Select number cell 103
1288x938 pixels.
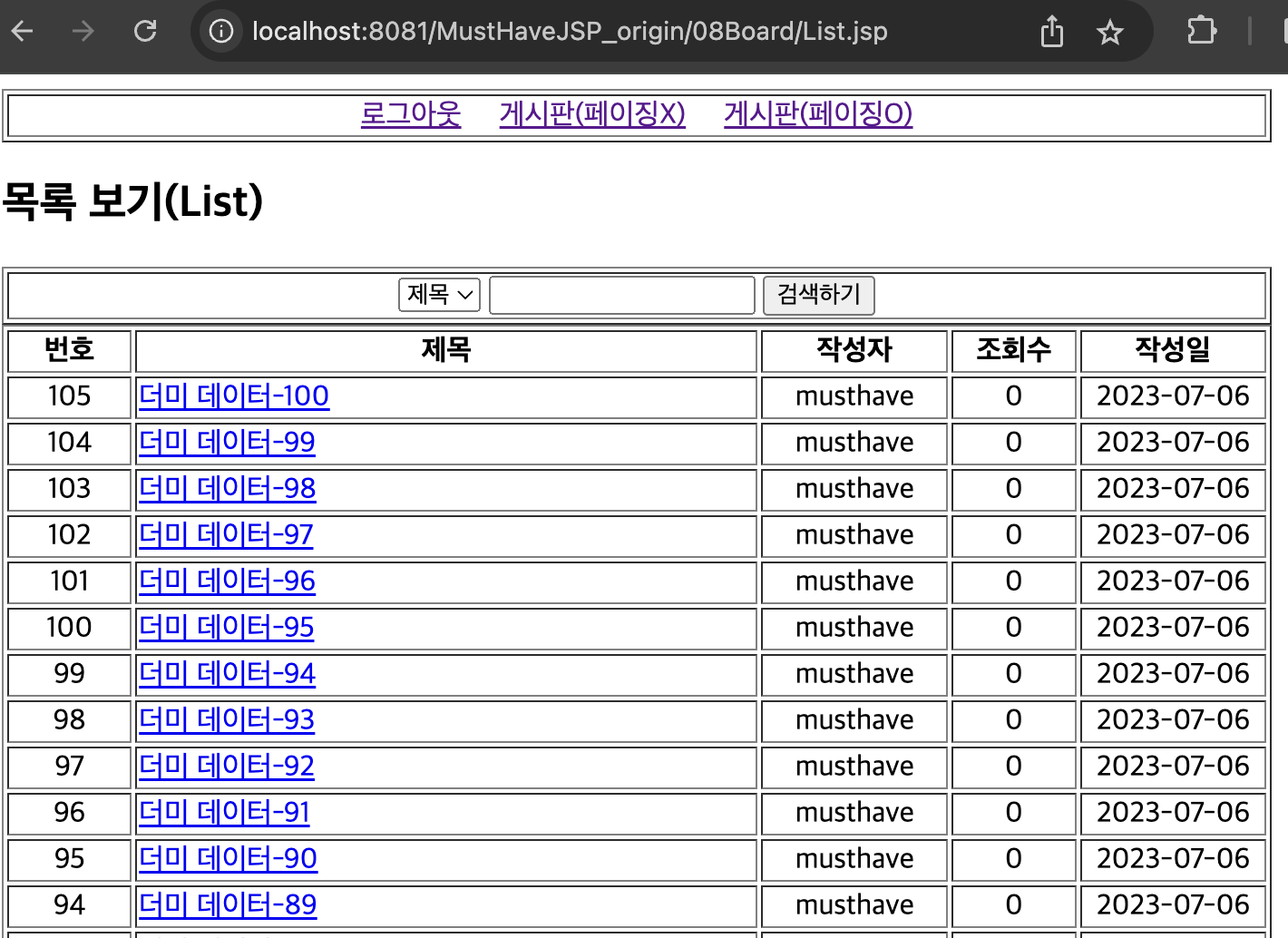click(70, 489)
